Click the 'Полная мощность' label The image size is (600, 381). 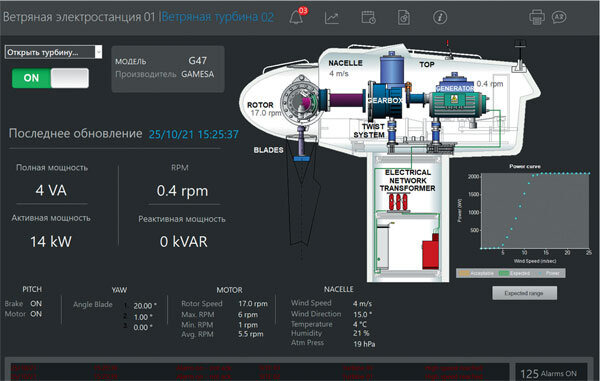tap(52, 168)
